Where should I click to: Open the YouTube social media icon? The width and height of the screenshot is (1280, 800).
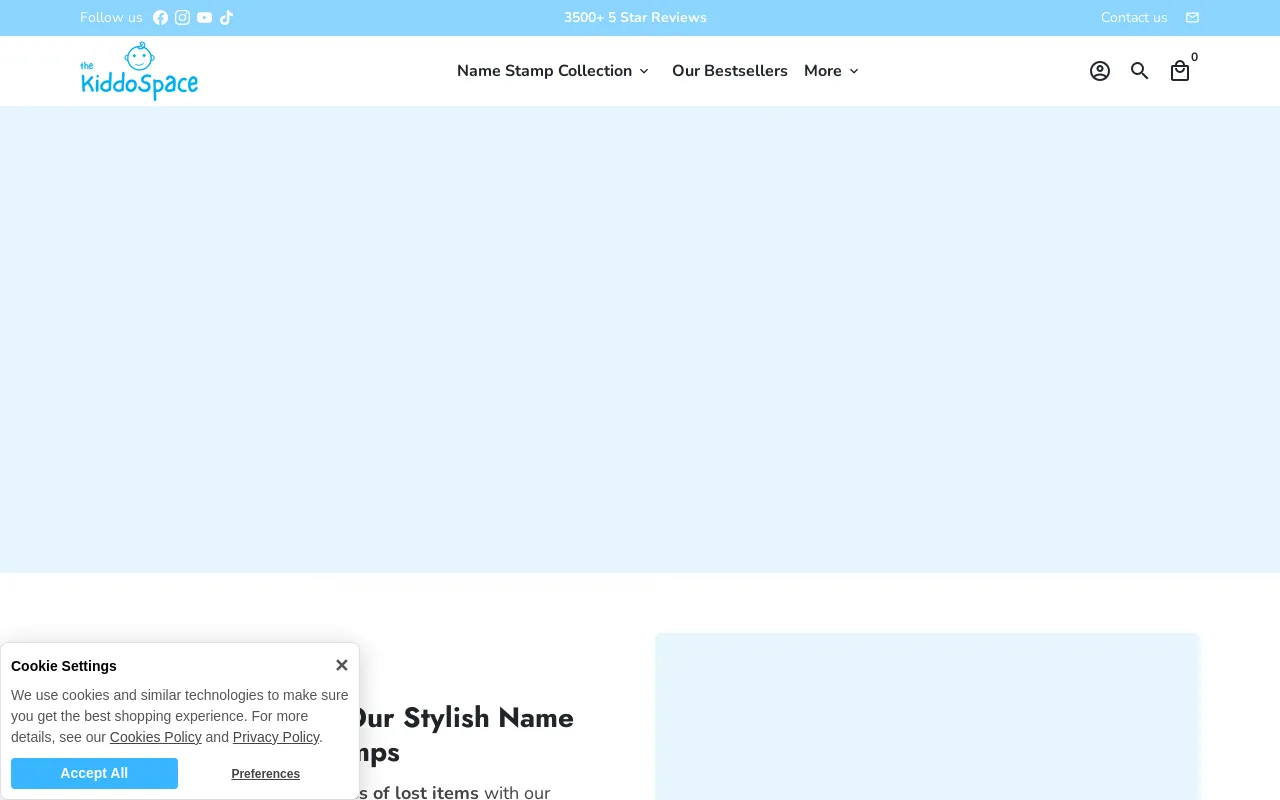204,17
